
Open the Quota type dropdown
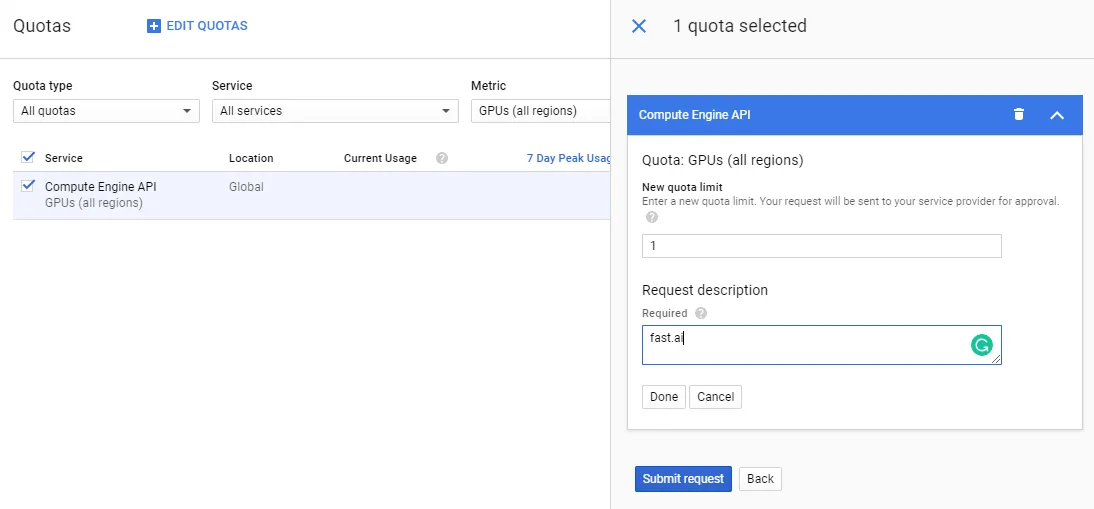[106, 111]
